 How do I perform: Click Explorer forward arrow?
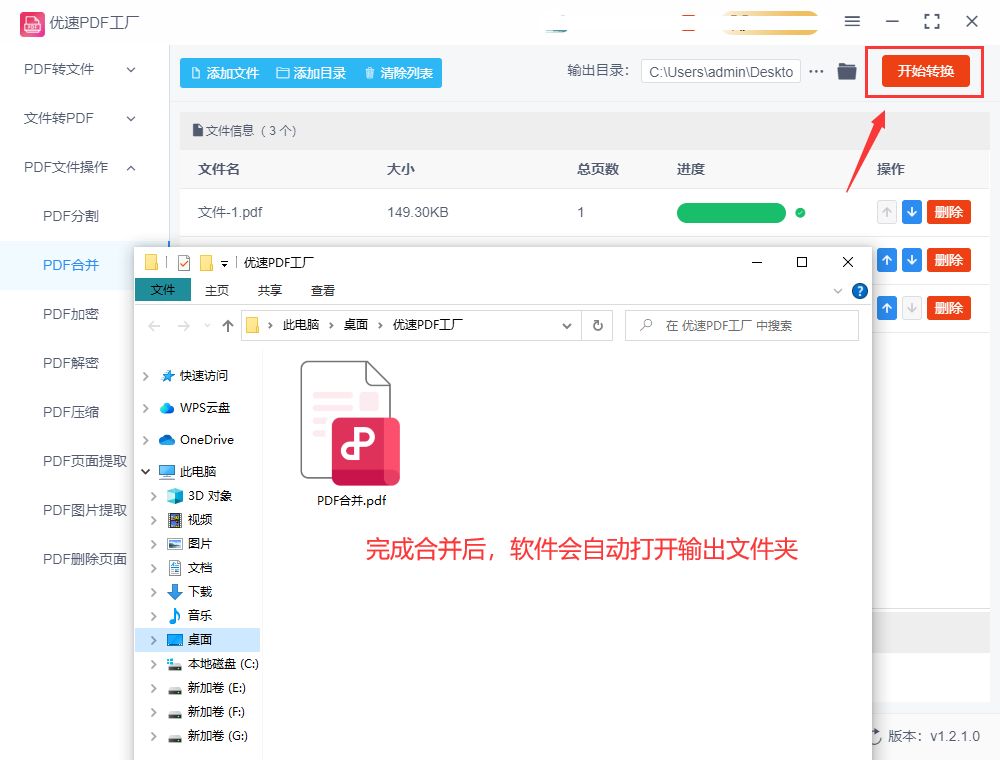click(184, 326)
